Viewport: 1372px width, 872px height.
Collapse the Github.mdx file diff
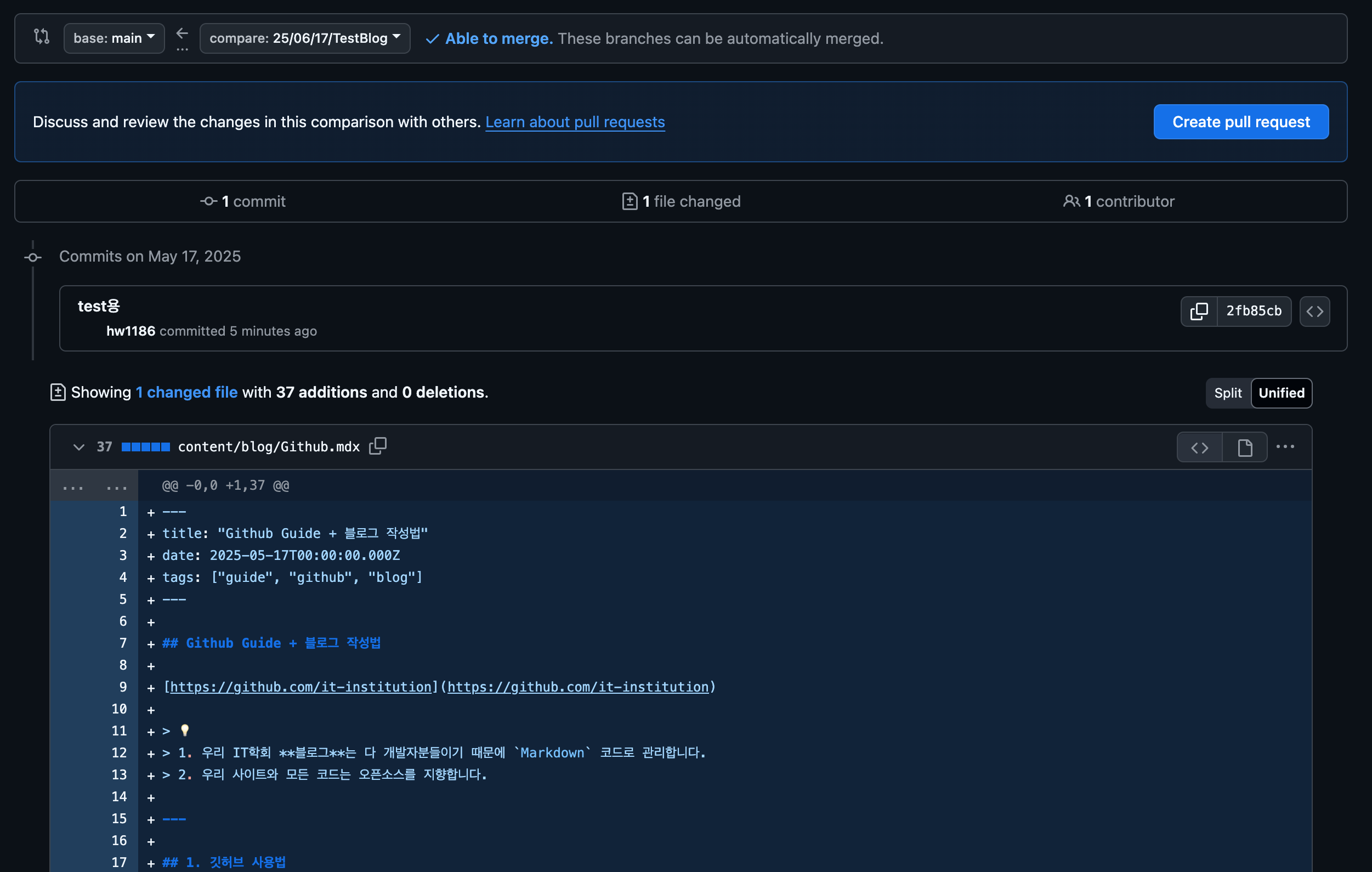(x=78, y=447)
